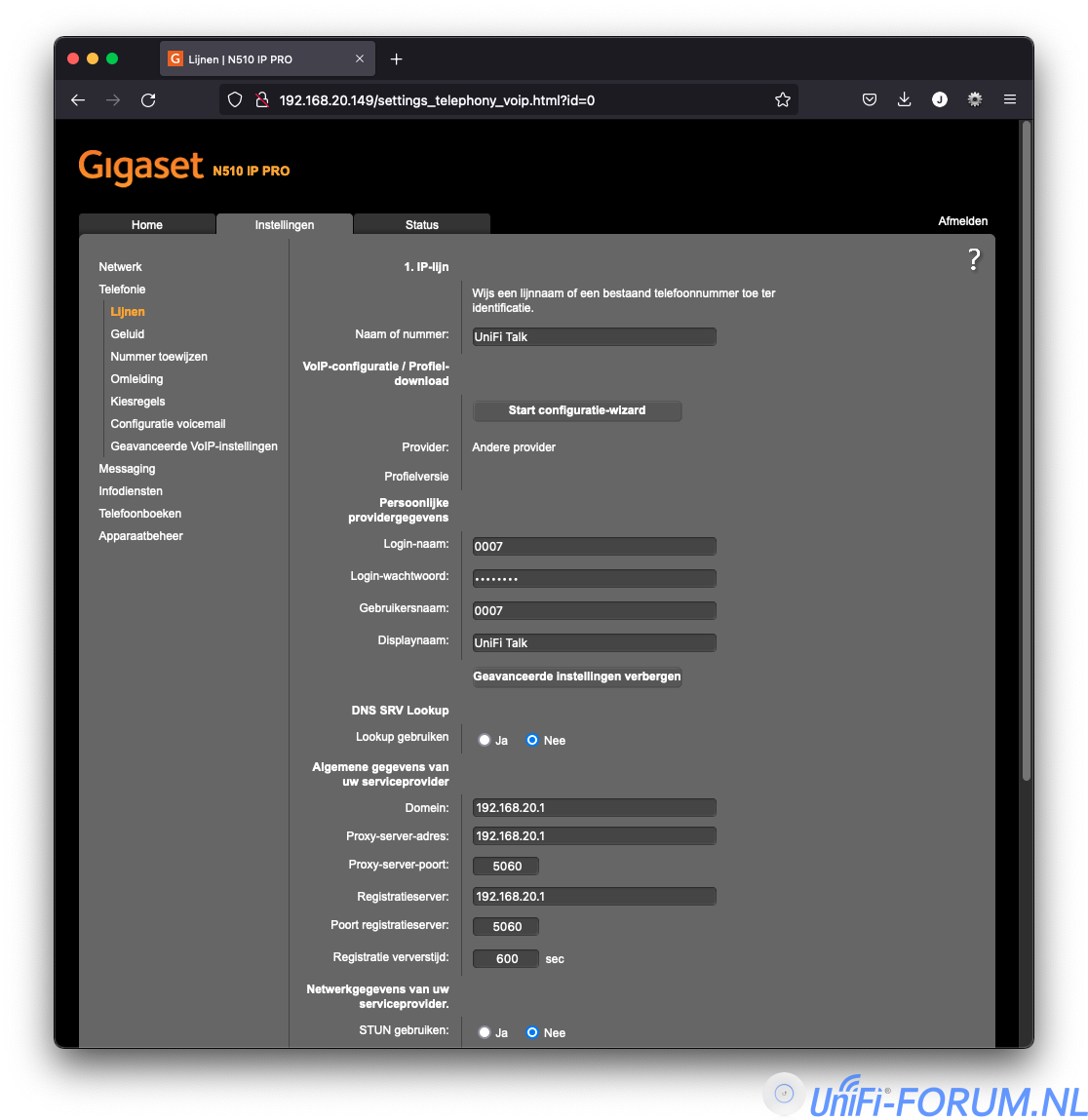Log out via the Afmelden link
Viewport: 1088px width, 1120px height.
point(962,221)
